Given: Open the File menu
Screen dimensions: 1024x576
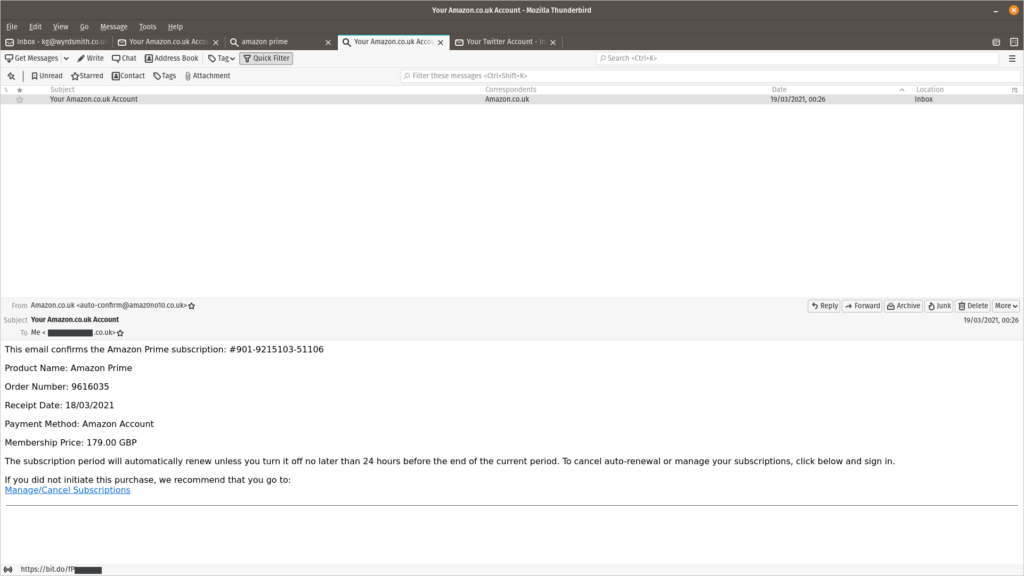Looking at the screenshot, I should click(x=12, y=27).
